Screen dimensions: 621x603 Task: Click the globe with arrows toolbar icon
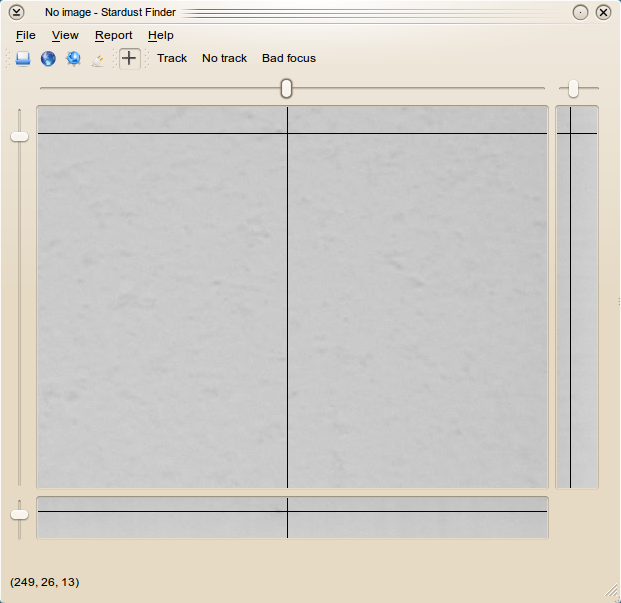pos(73,59)
